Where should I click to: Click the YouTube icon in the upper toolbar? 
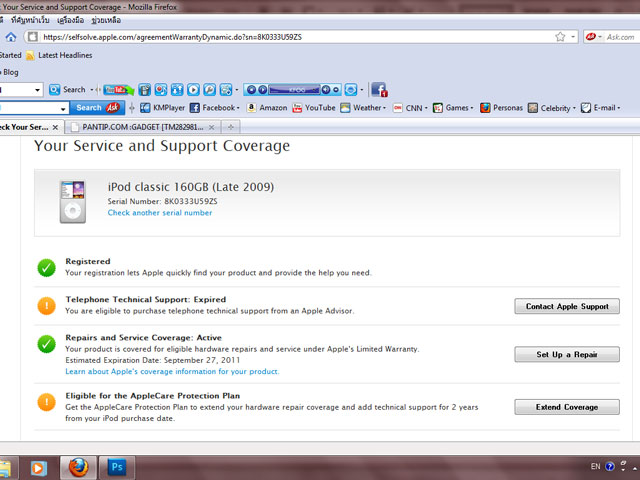(115, 89)
